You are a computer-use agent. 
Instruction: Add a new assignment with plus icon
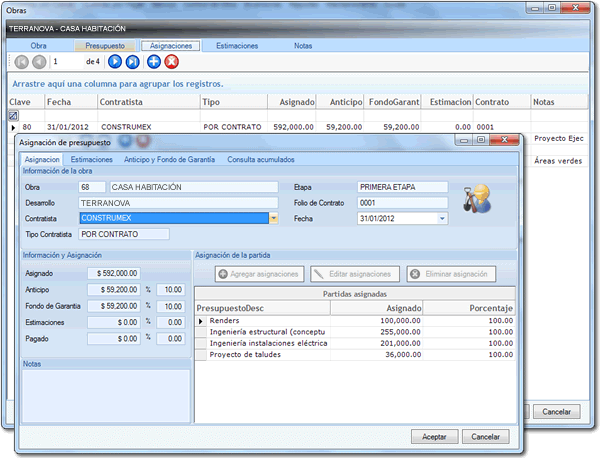(154, 62)
